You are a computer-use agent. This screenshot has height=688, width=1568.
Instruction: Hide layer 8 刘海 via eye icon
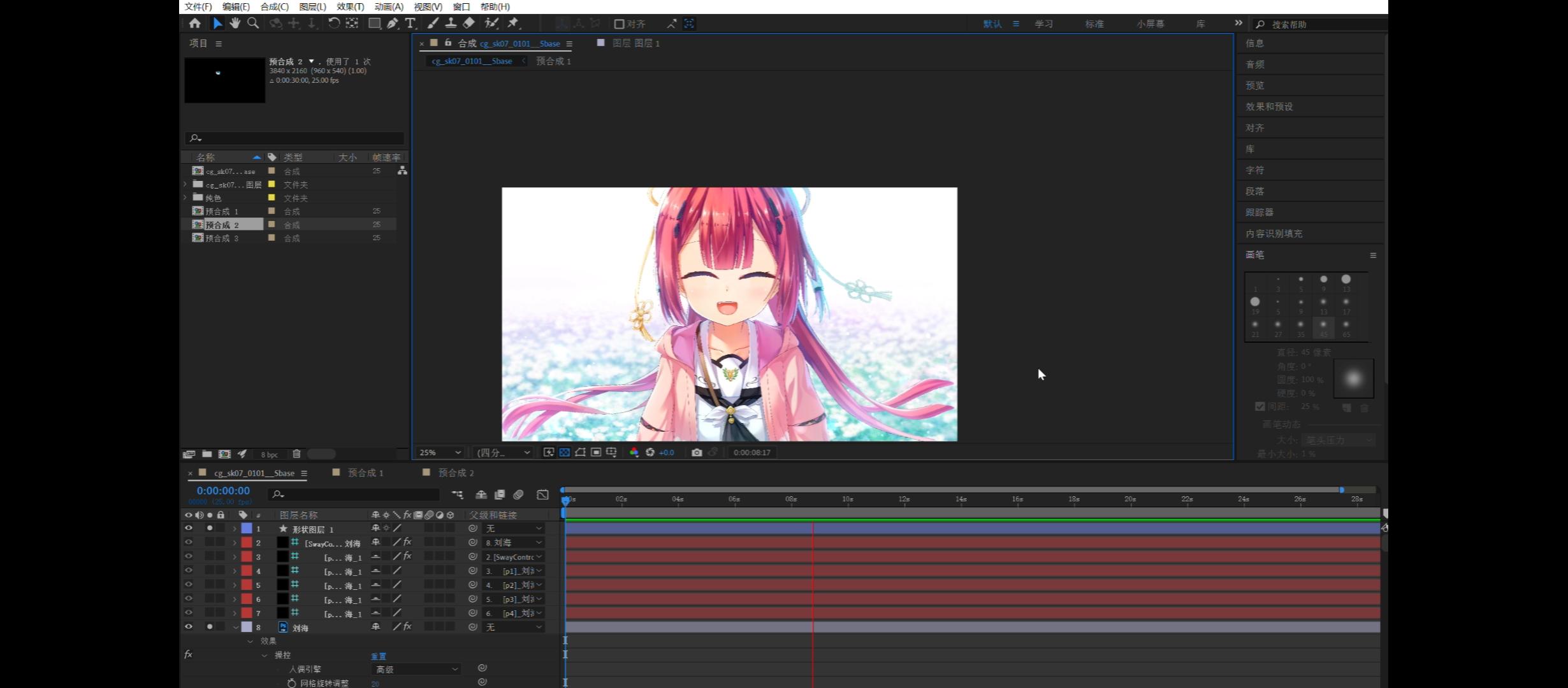(188, 627)
